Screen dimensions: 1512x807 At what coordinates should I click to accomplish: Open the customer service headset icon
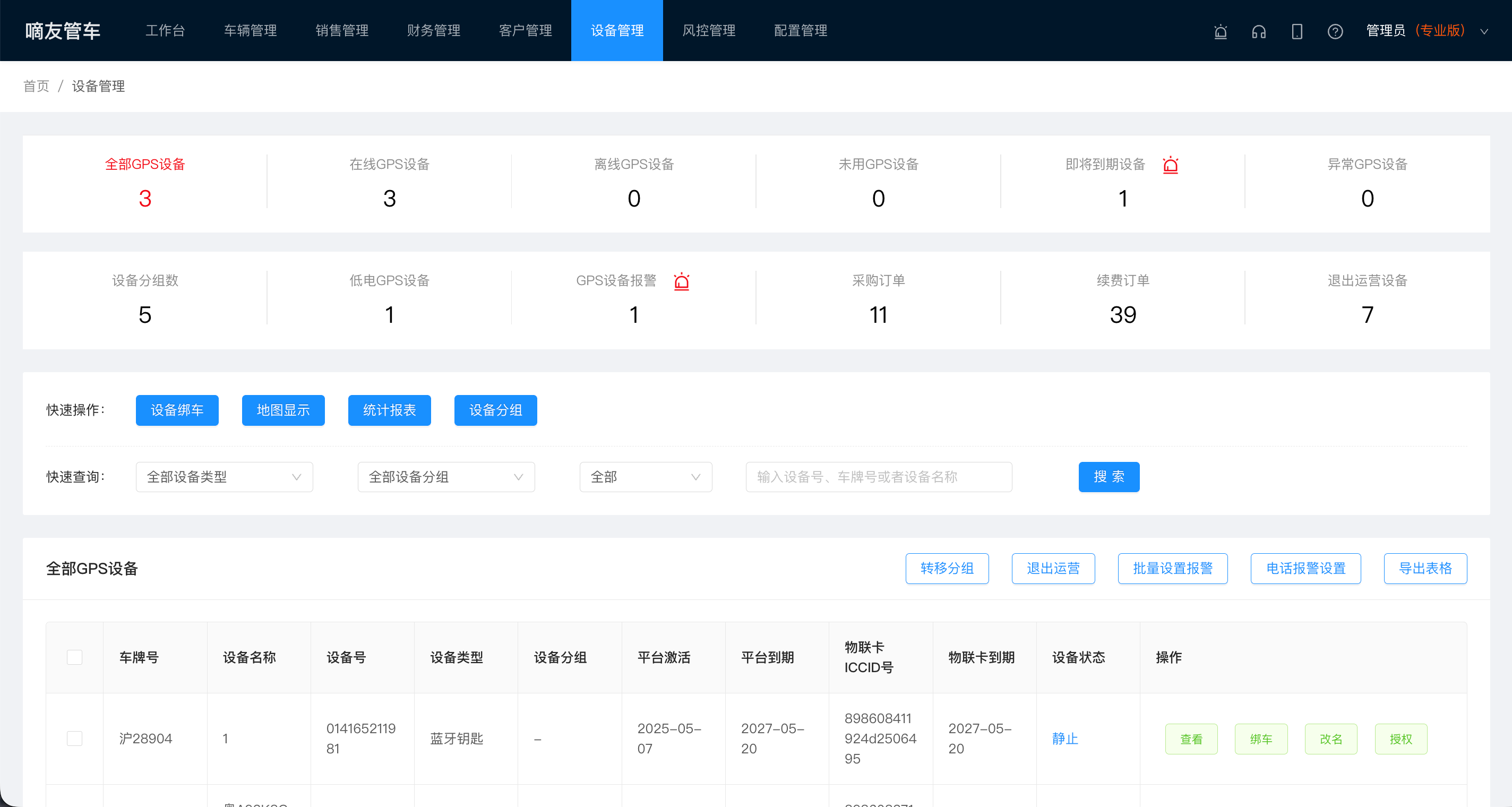click(1258, 31)
